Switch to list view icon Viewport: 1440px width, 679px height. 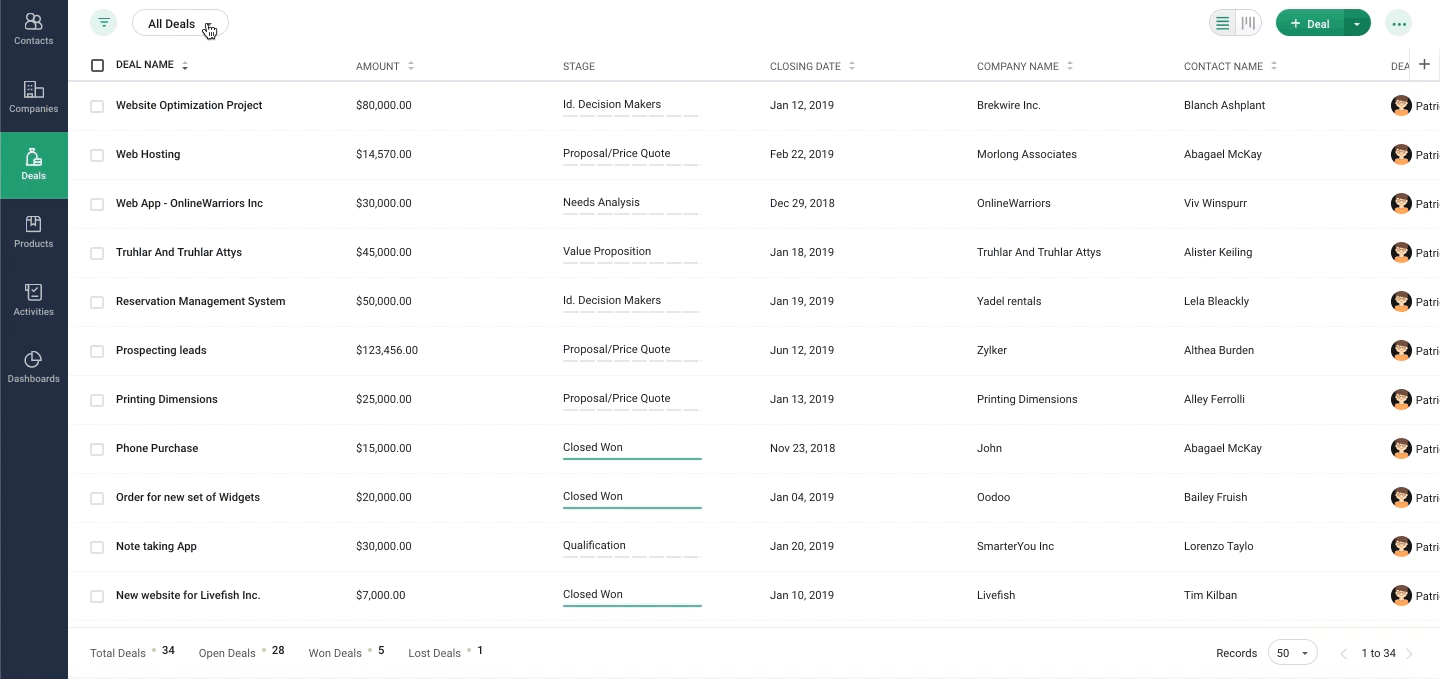1222,23
